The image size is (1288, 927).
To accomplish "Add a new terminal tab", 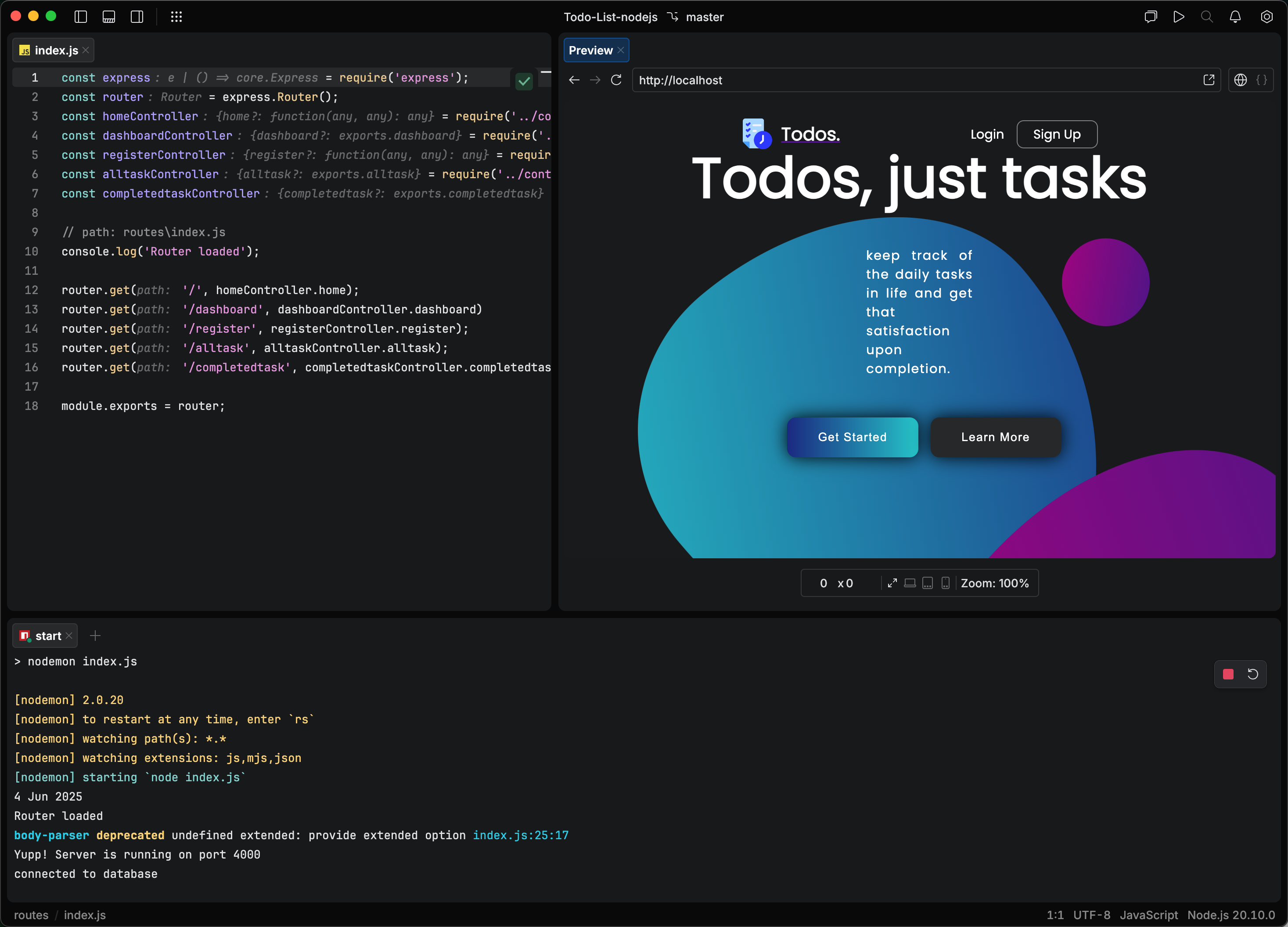I will [x=95, y=636].
